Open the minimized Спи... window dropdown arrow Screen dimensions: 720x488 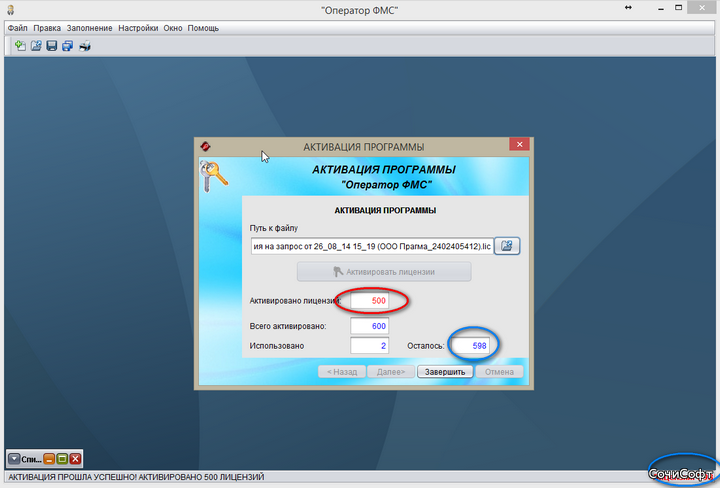(14, 459)
